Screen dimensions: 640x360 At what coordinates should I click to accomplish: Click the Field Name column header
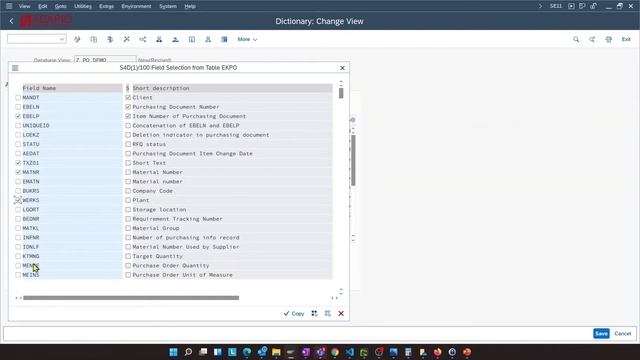pyautogui.click(x=72, y=88)
